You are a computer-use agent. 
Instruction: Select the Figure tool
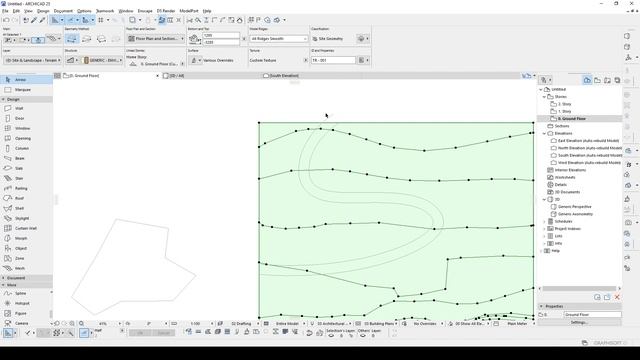point(26,313)
